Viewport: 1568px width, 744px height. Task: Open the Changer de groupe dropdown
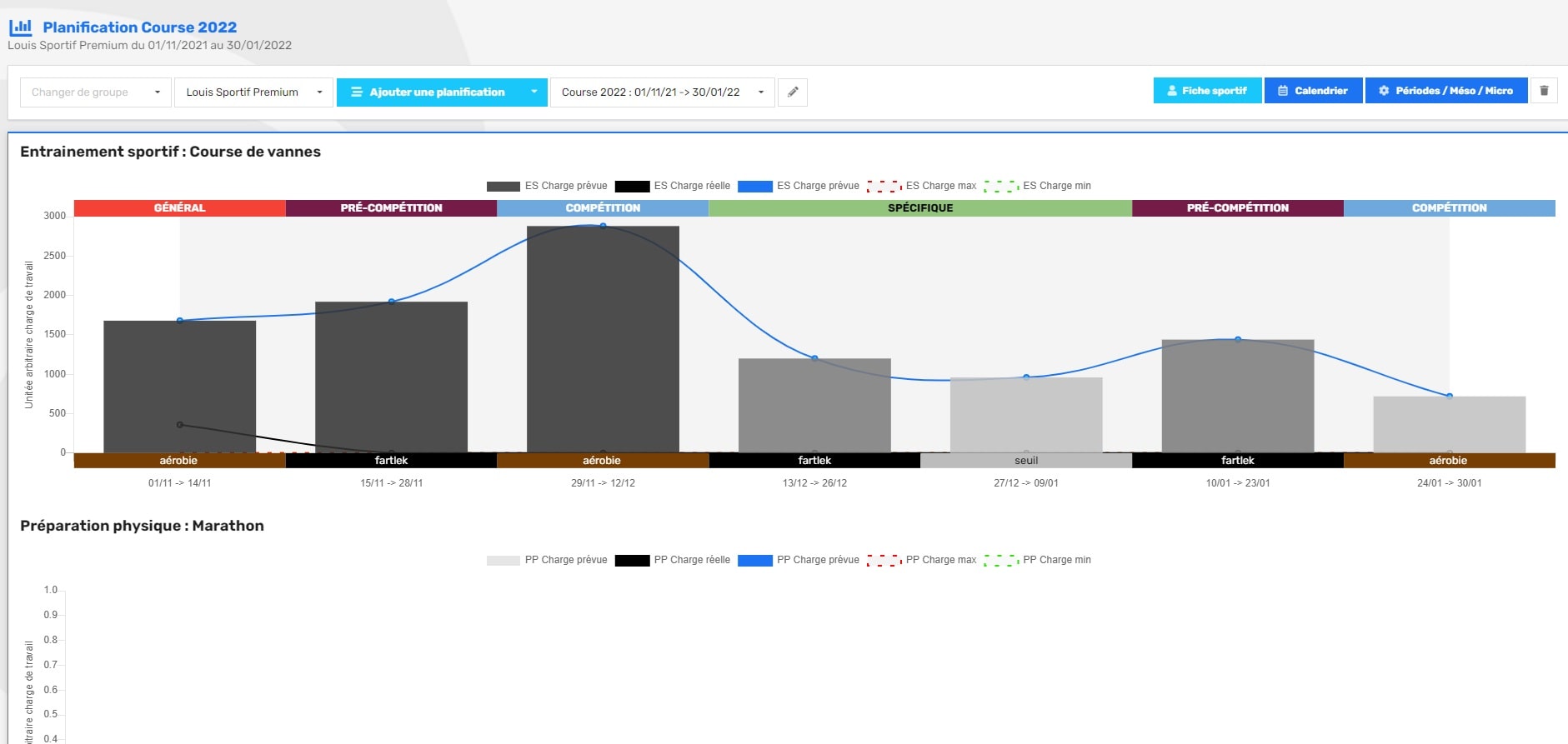96,92
